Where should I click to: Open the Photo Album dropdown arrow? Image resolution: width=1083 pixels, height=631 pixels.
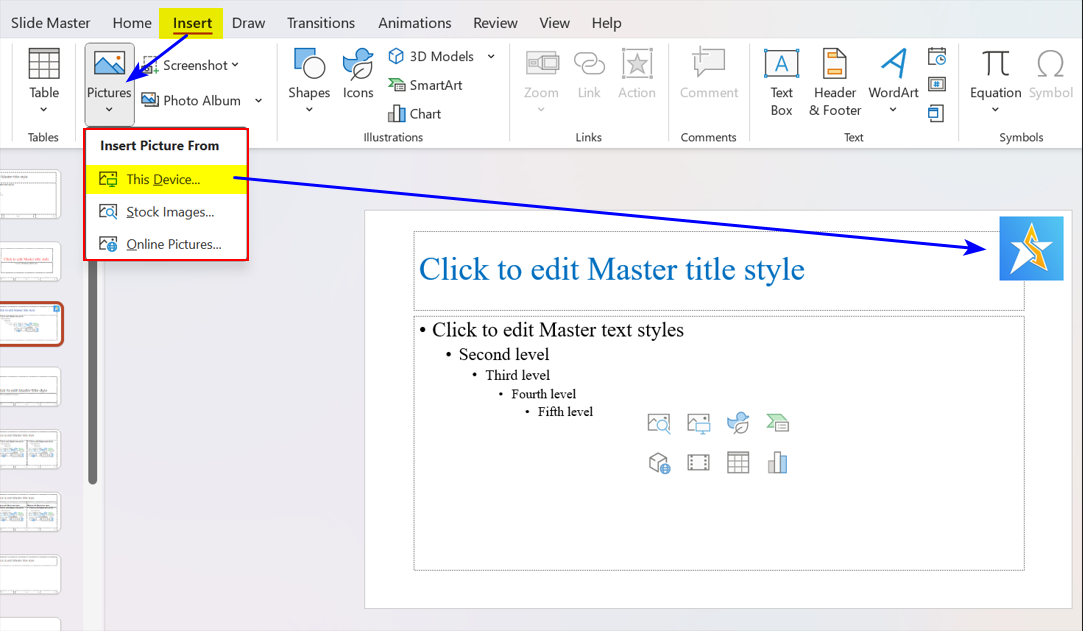coord(258,100)
